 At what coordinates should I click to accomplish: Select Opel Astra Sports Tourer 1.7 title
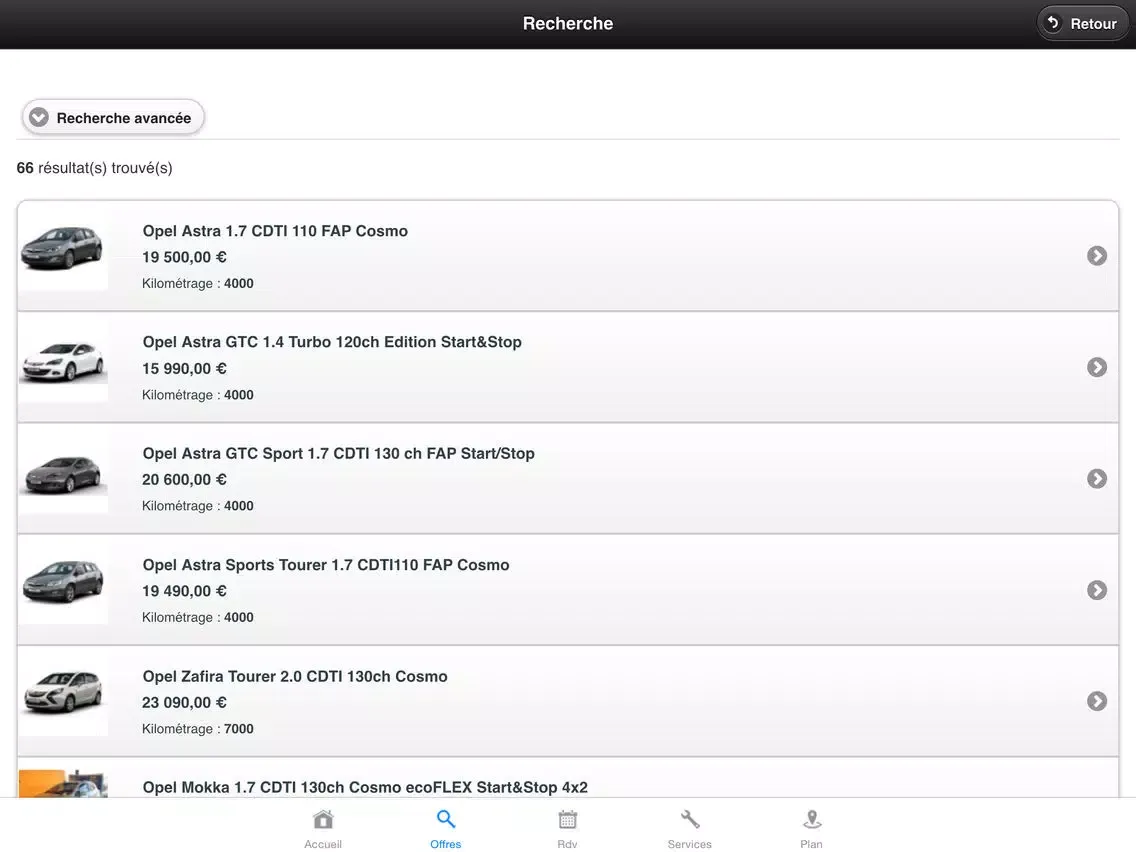[326, 565]
